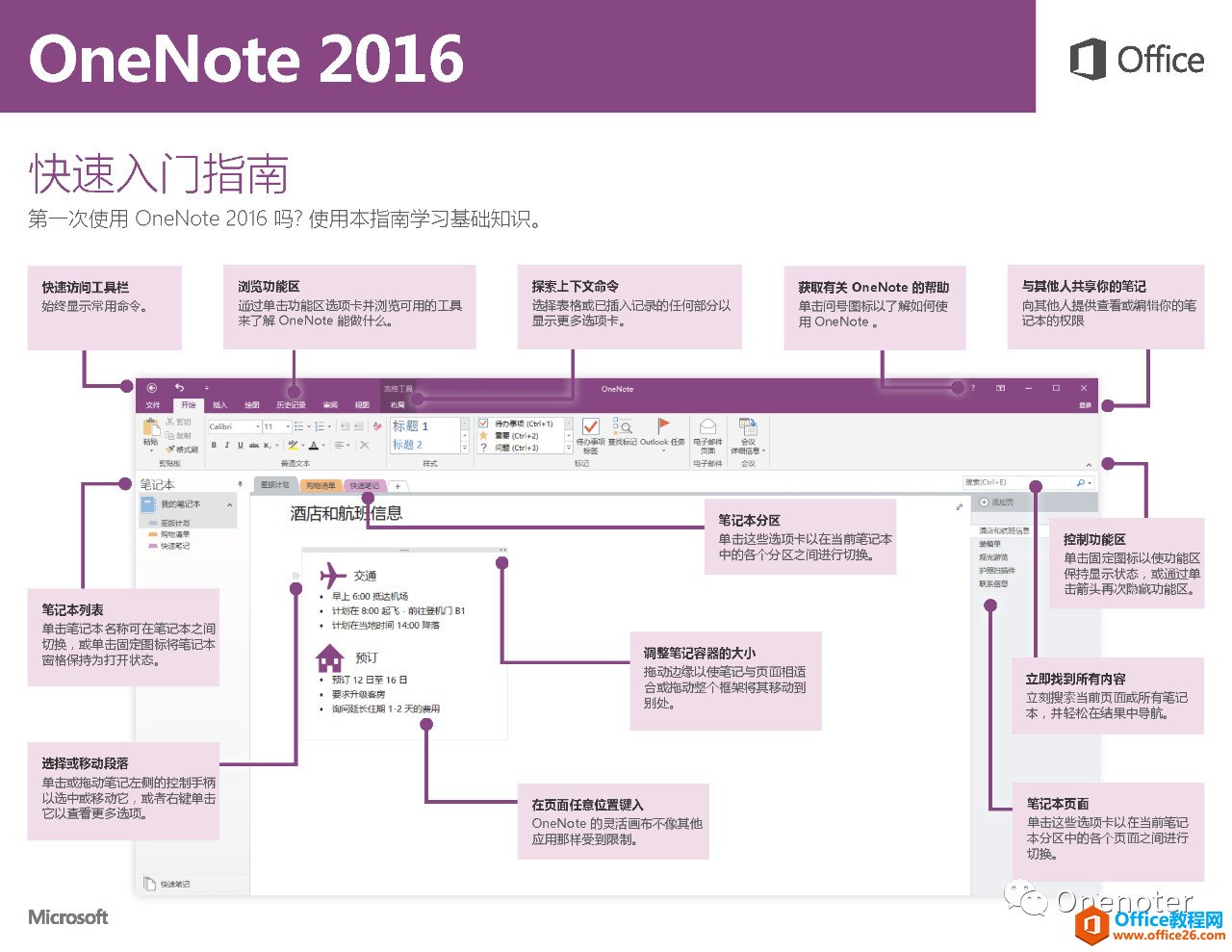This screenshot has height=952, width=1232.
Task: Switch to the 视图 (View) ribbon tab
Action: point(362,405)
